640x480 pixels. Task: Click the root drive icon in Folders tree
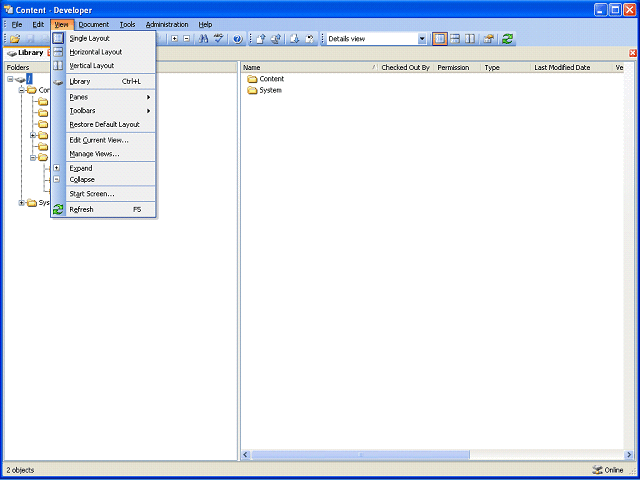[20, 79]
